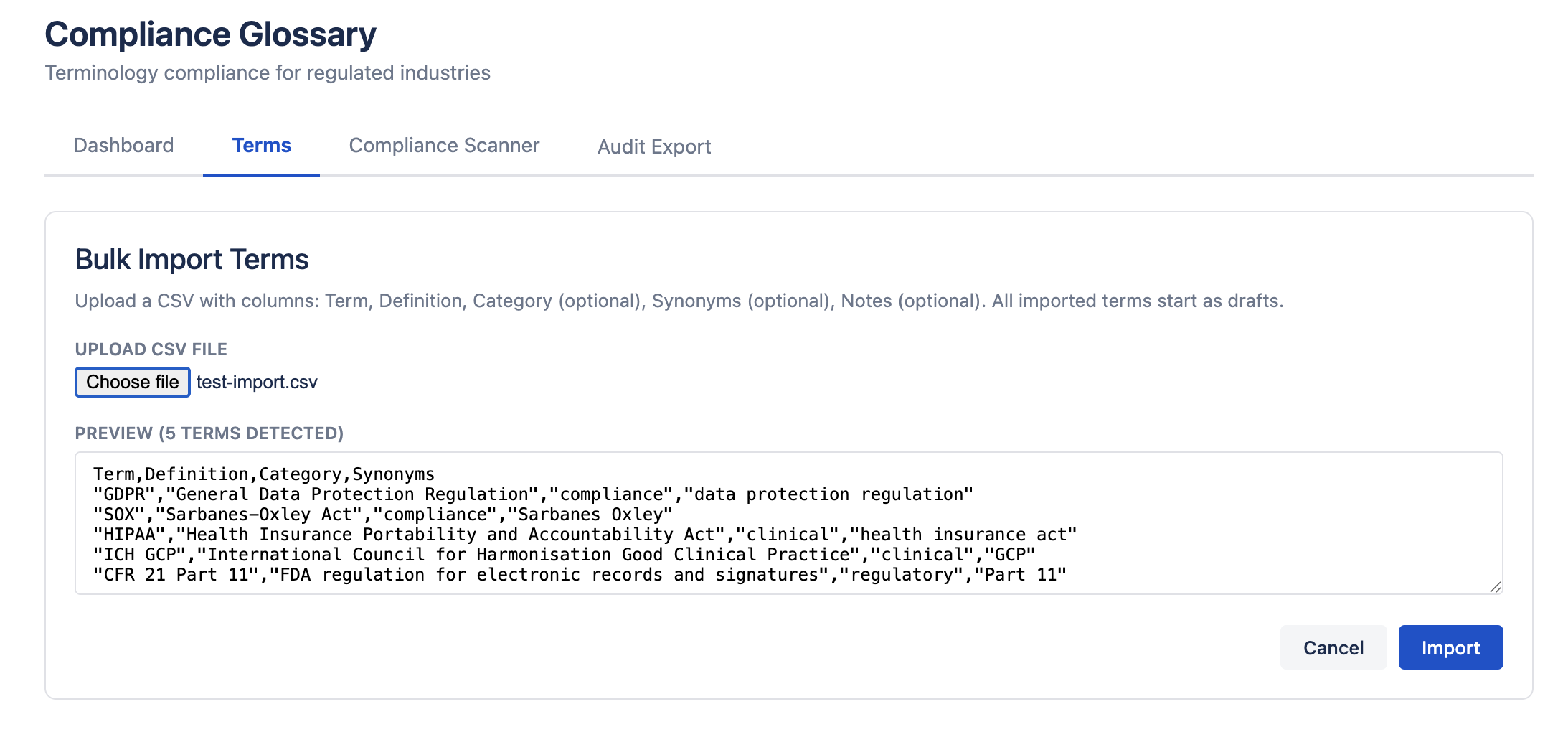Click the test-import.csv filename label
1568x732 pixels.
[x=257, y=382]
